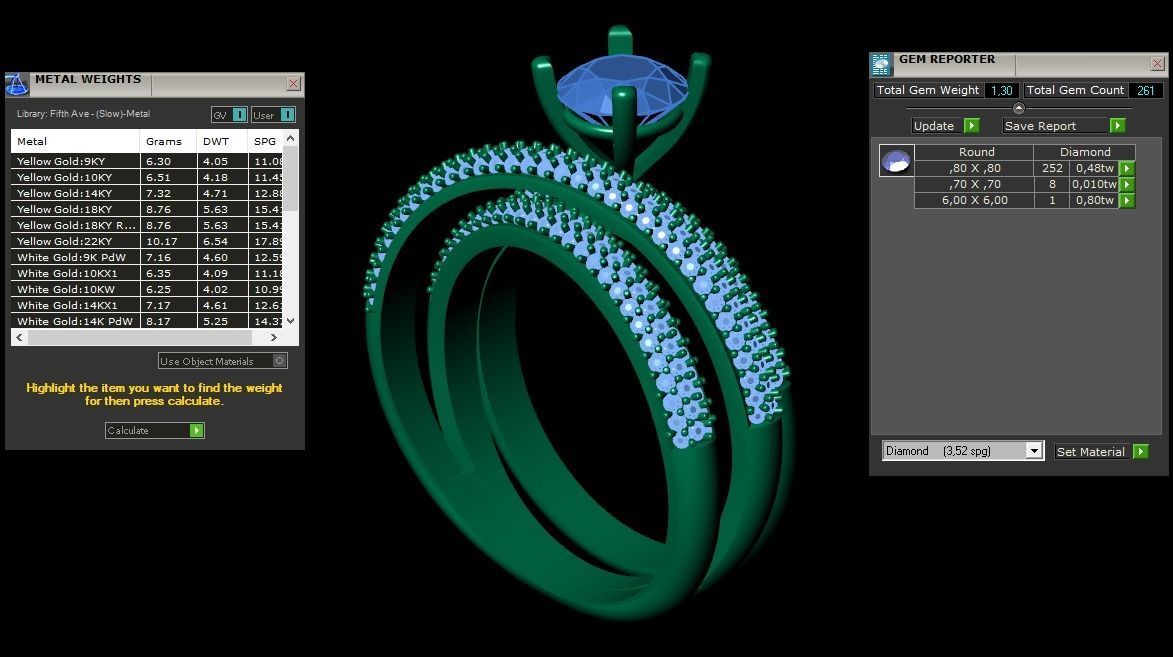Click scroll down arrow in metal list
This screenshot has height=657, width=1173.
290,321
